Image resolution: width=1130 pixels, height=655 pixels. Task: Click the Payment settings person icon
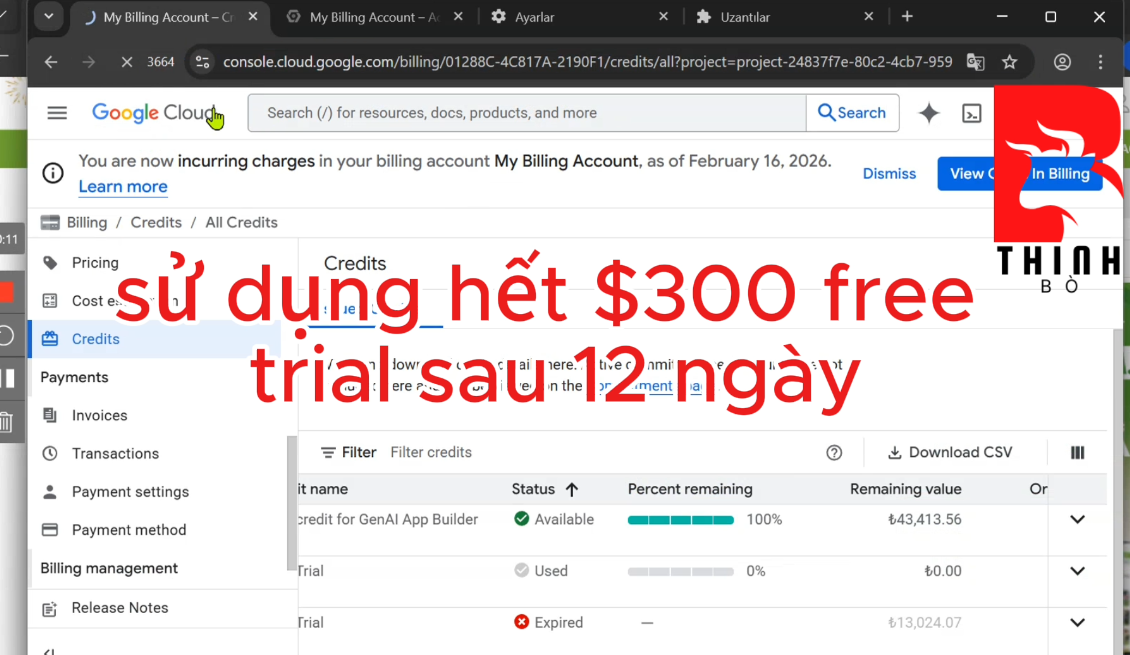(50, 492)
